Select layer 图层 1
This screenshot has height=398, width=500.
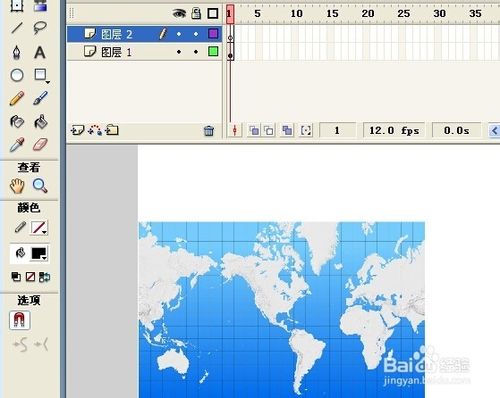pyautogui.click(x=144, y=52)
